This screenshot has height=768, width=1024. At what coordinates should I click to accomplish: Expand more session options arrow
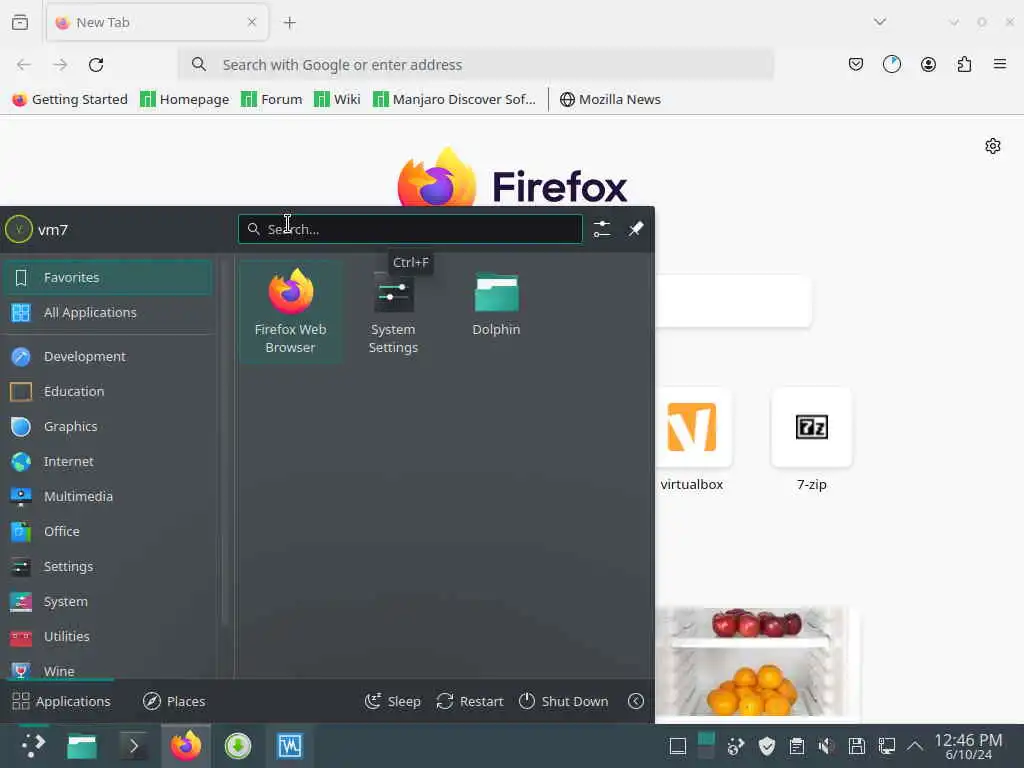635,701
